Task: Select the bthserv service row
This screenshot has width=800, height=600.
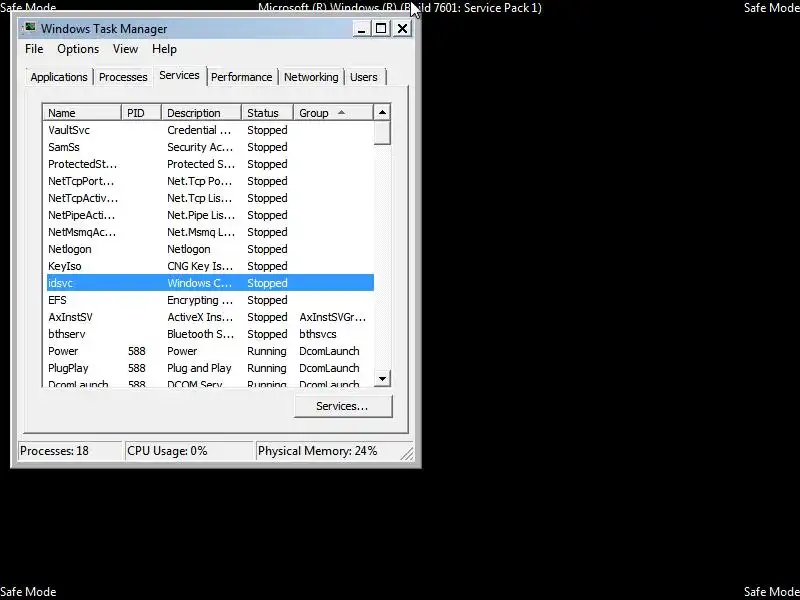Action: pyautogui.click(x=210, y=334)
